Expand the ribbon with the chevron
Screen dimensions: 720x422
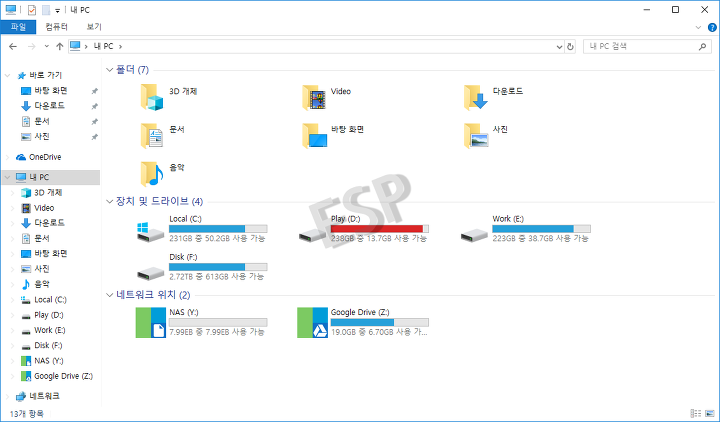pyautogui.click(x=698, y=28)
